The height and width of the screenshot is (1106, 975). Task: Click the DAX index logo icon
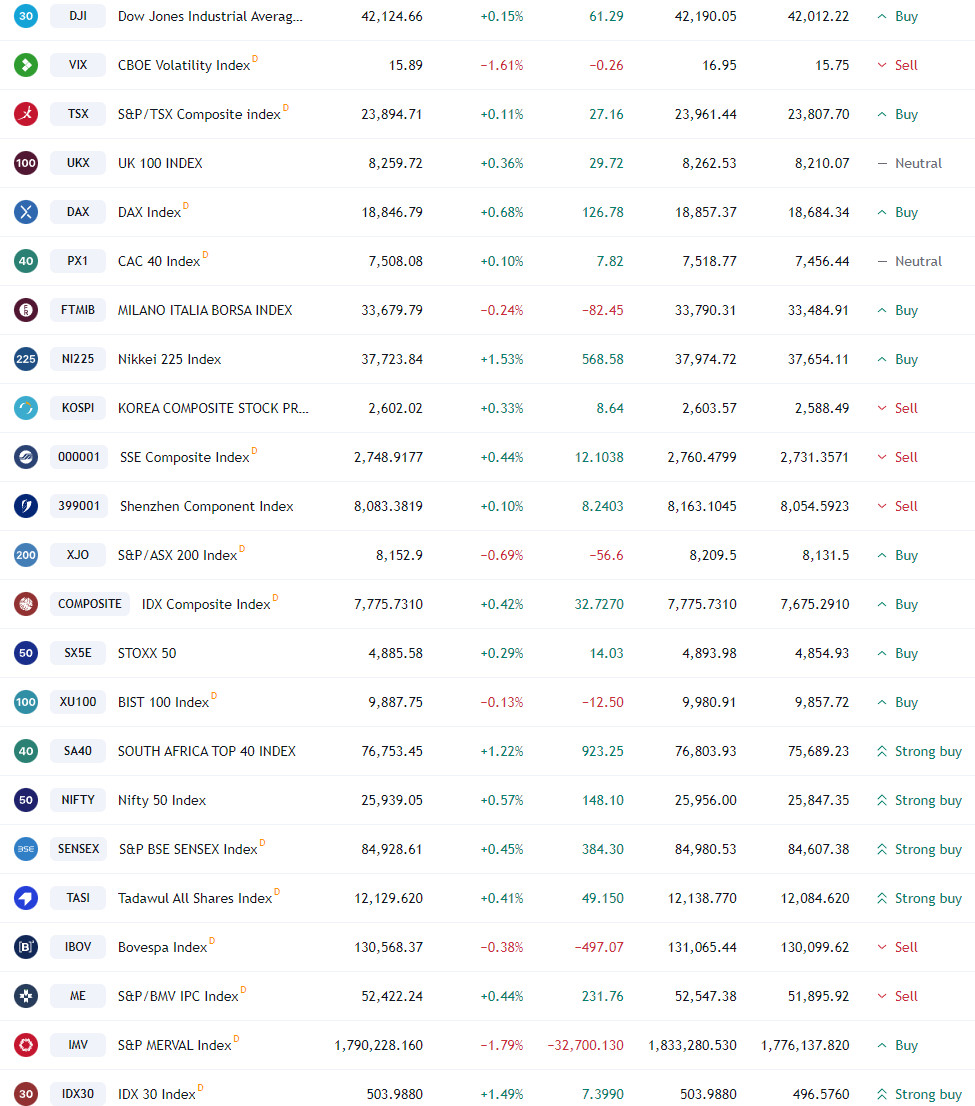click(x=25, y=212)
